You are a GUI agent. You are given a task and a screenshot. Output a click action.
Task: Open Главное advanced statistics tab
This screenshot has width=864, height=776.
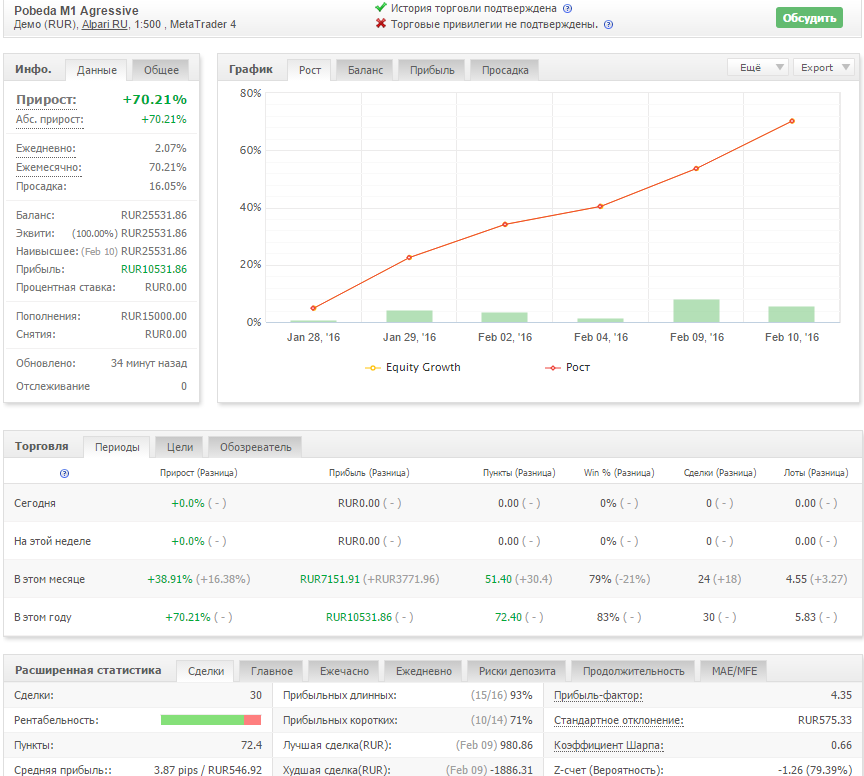[272, 671]
